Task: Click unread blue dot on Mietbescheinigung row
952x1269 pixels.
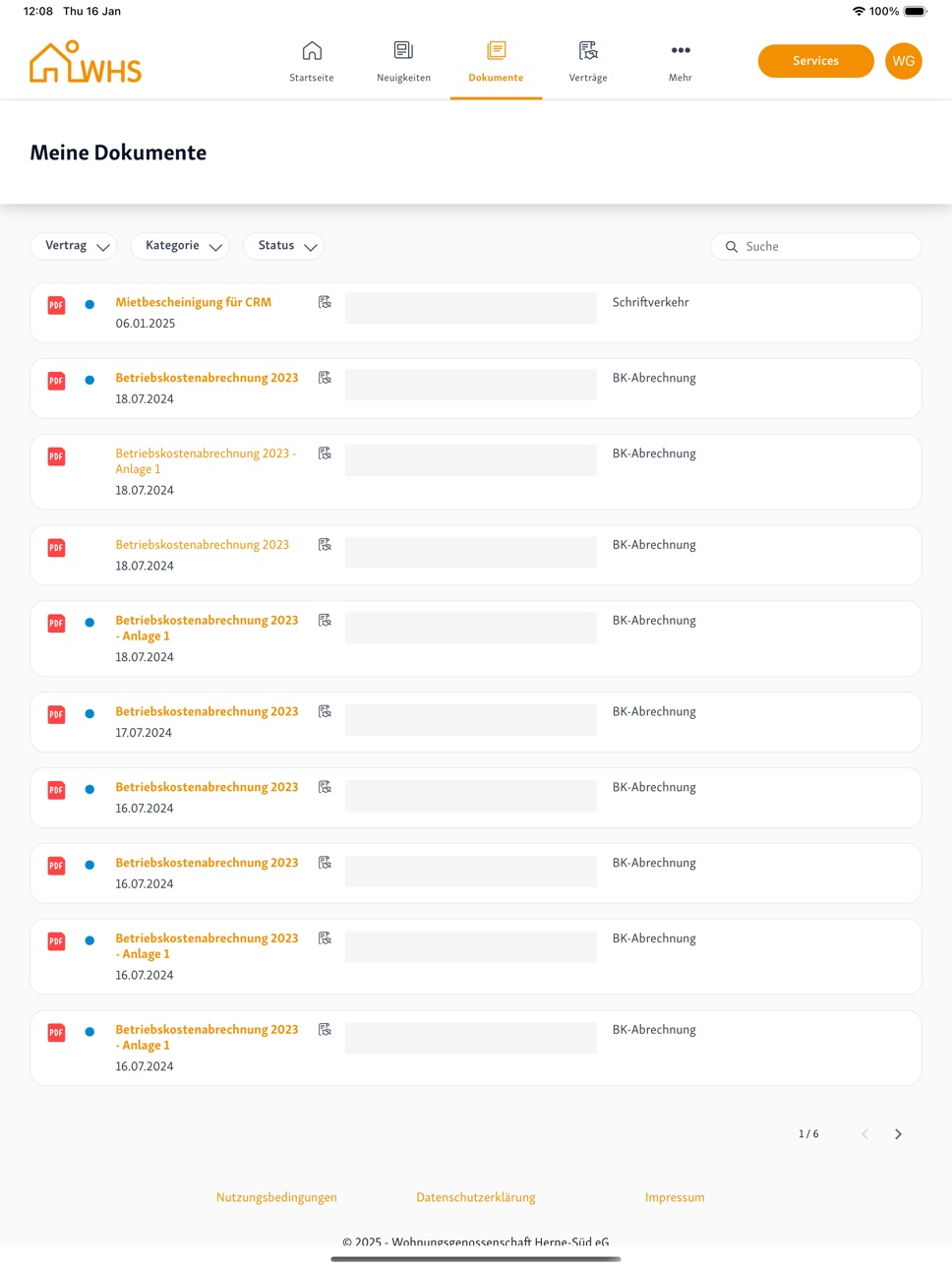Action: pos(89,305)
